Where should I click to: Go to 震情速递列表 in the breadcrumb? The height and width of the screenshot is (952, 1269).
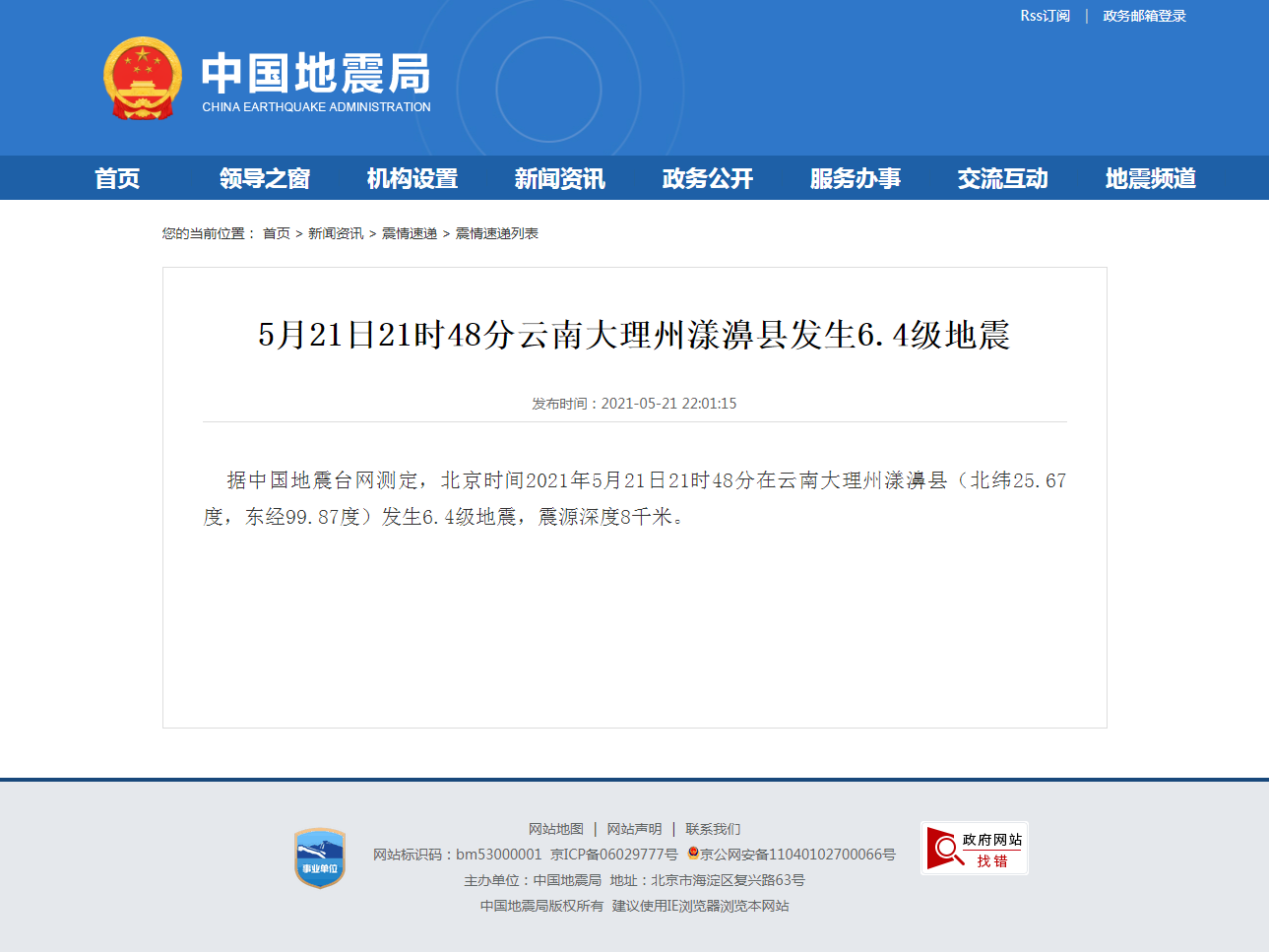click(497, 233)
